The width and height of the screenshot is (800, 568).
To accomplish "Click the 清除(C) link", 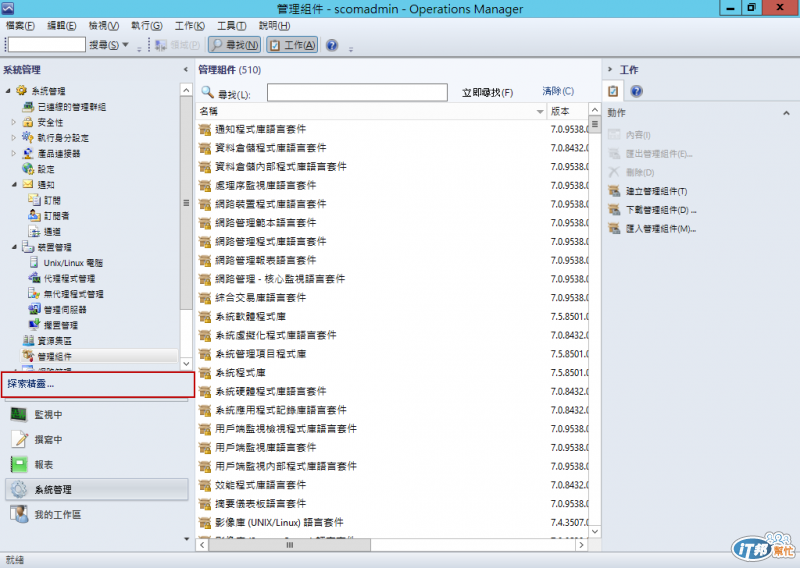I will coord(558,91).
